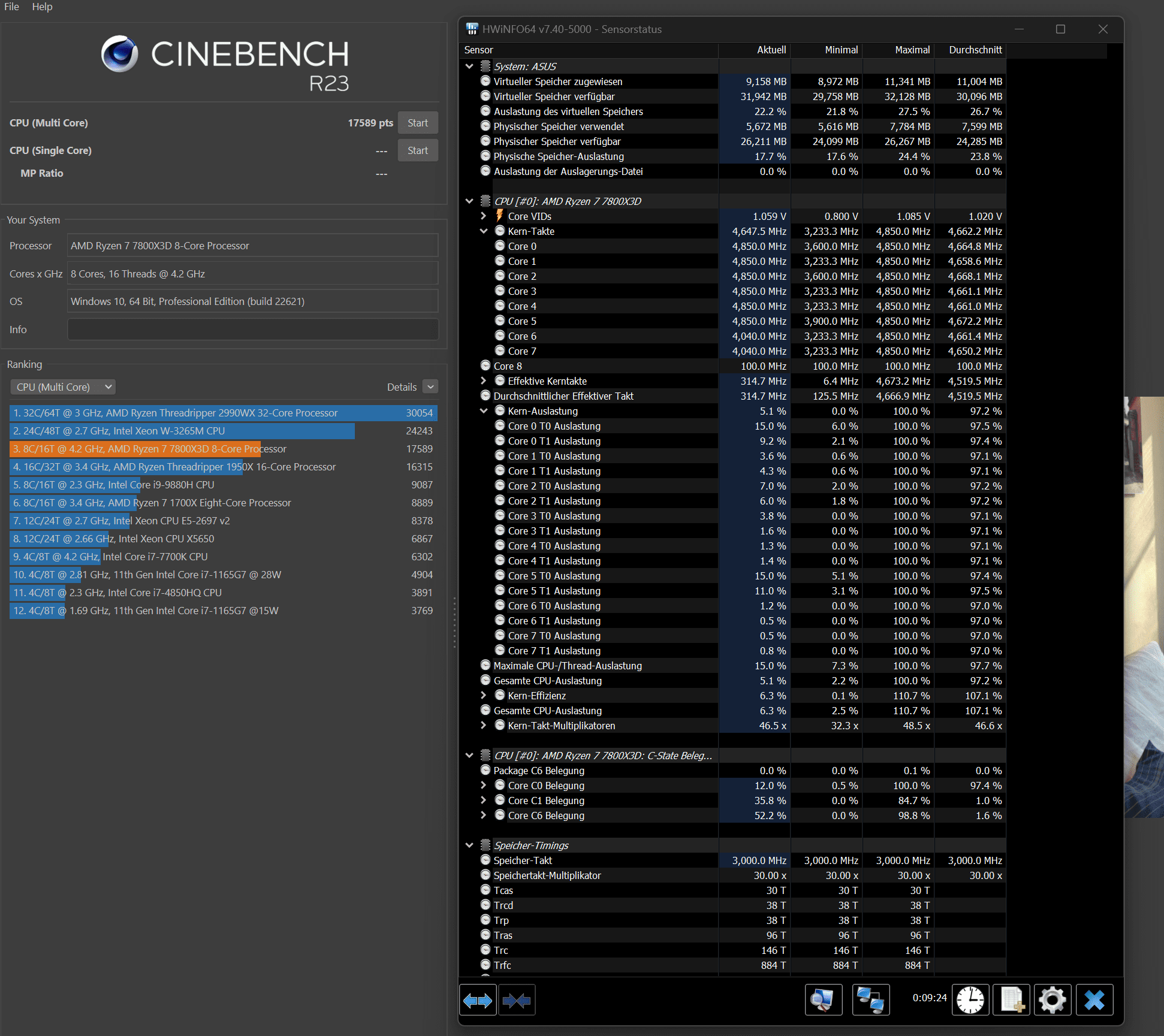Select the OS field in Your System
This screenshot has height=1036, width=1164.
pyautogui.click(x=253, y=301)
